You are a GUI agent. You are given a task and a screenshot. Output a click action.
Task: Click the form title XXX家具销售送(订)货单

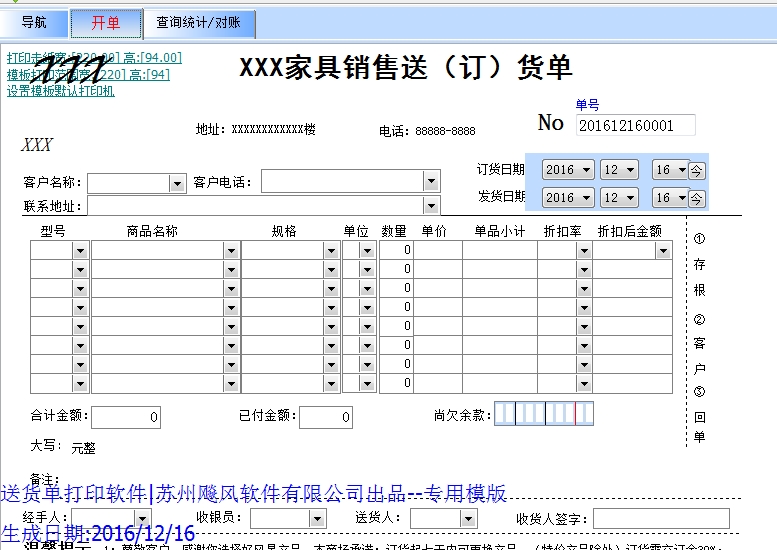point(406,67)
